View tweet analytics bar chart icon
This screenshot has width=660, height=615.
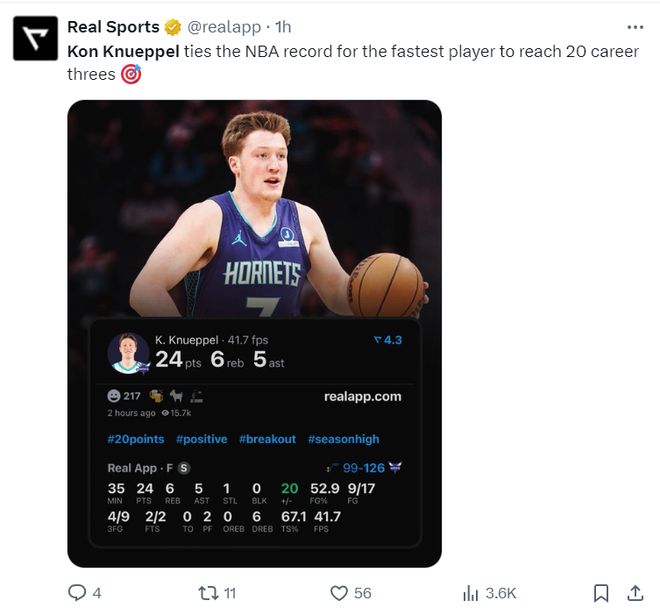click(x=471, y=593)
